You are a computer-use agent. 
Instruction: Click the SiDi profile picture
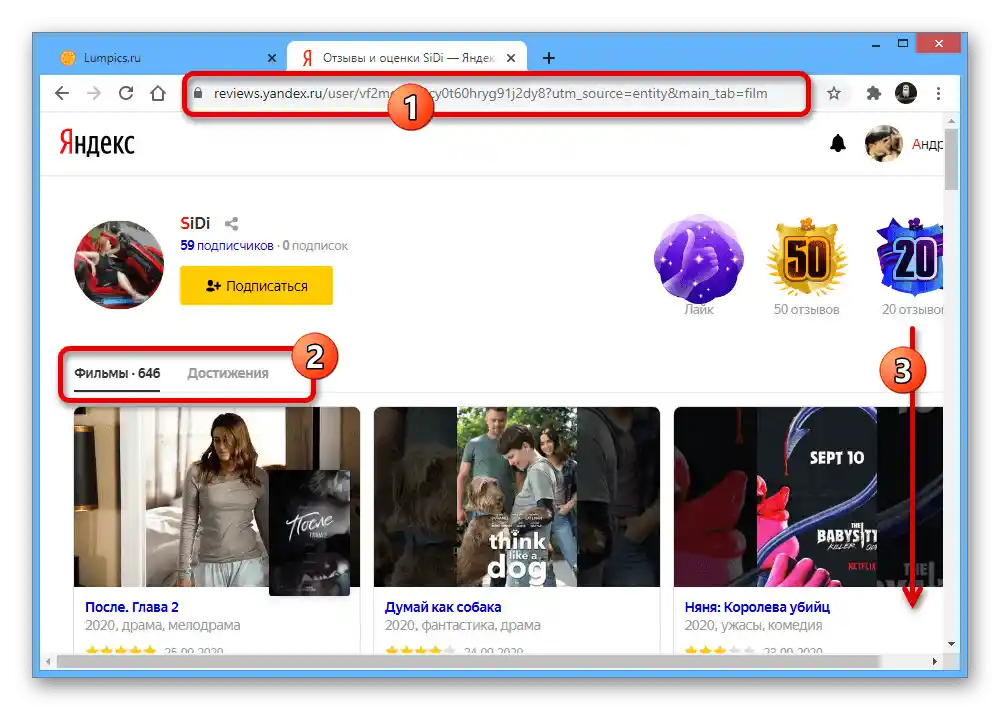[119, 265]
